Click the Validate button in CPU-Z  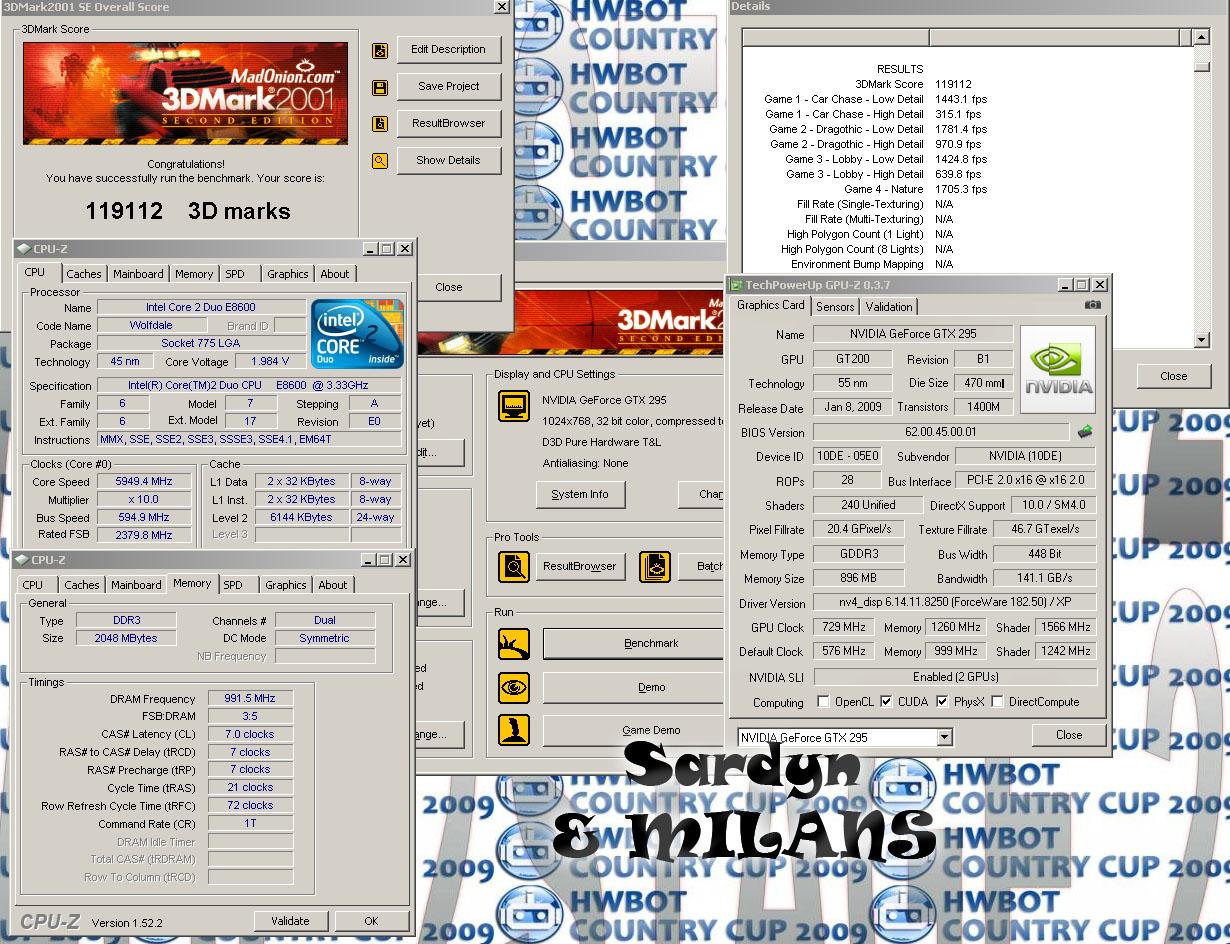tap(291, 921)
